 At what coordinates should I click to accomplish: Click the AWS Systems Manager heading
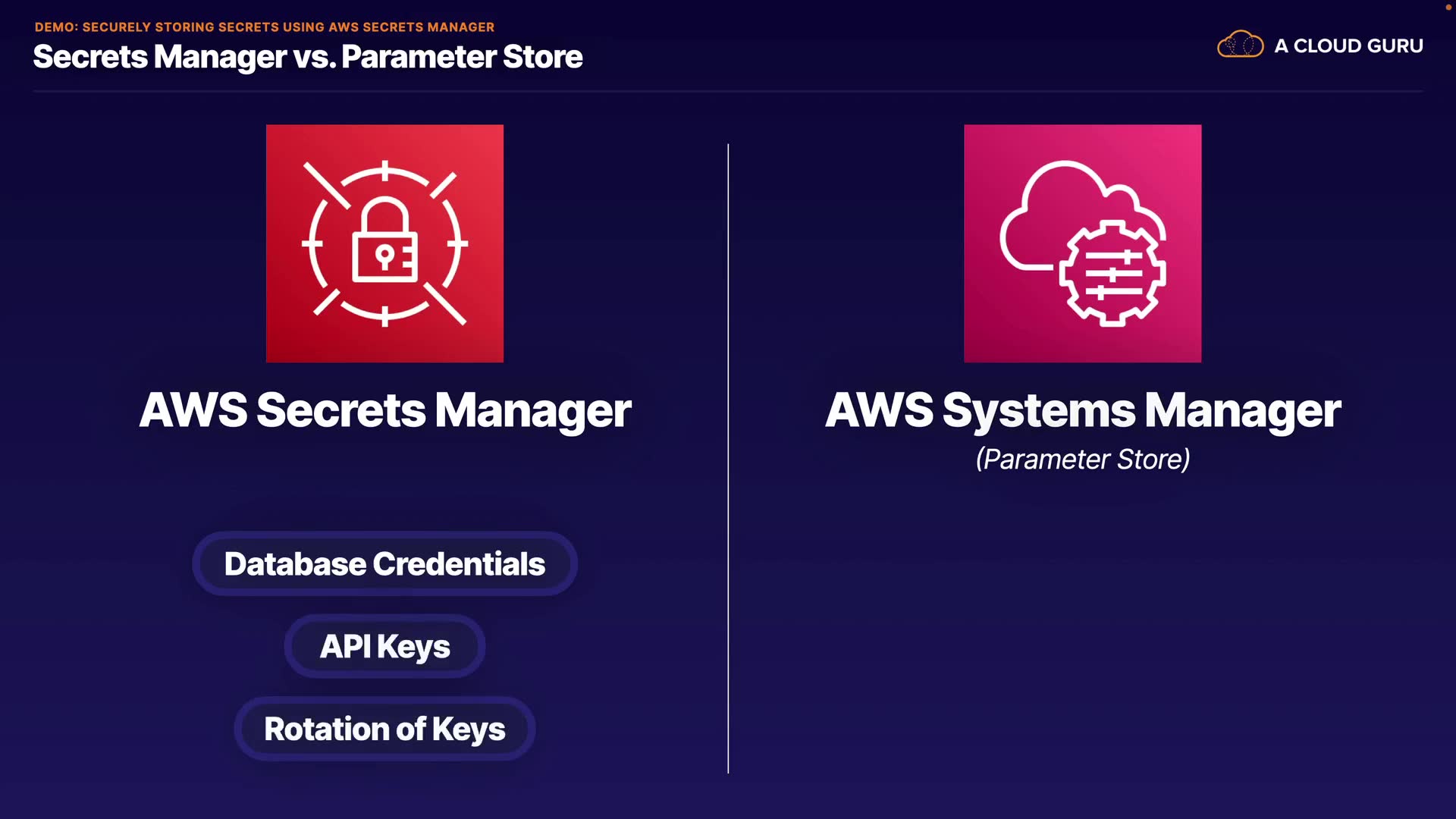1082,410
